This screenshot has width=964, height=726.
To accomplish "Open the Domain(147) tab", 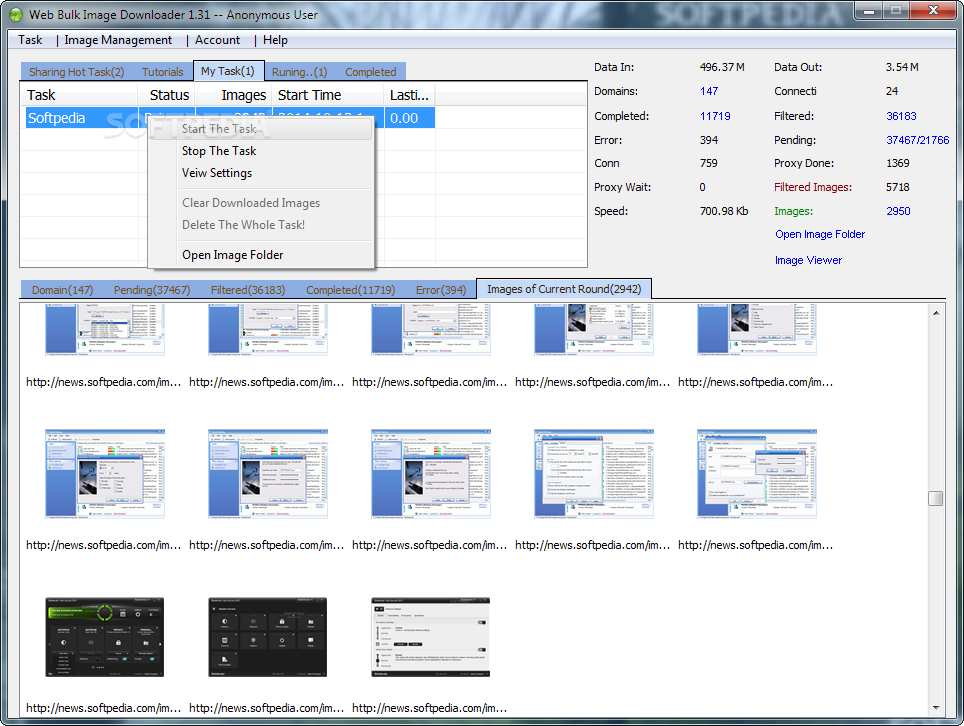I will tap(62, 290).
